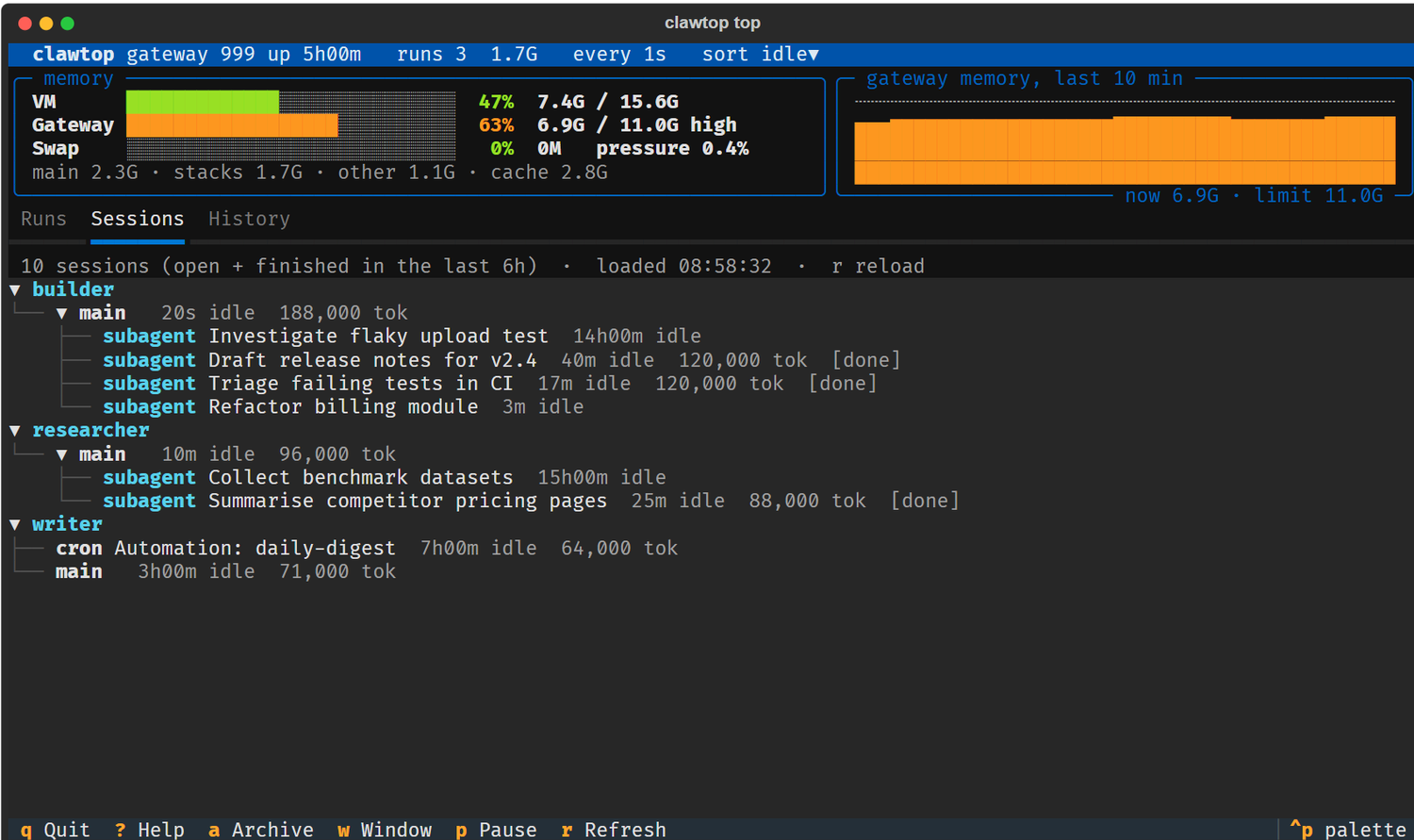Select the Sessions tab
This screenshot has height=840, width=1414.
[138, 219]
